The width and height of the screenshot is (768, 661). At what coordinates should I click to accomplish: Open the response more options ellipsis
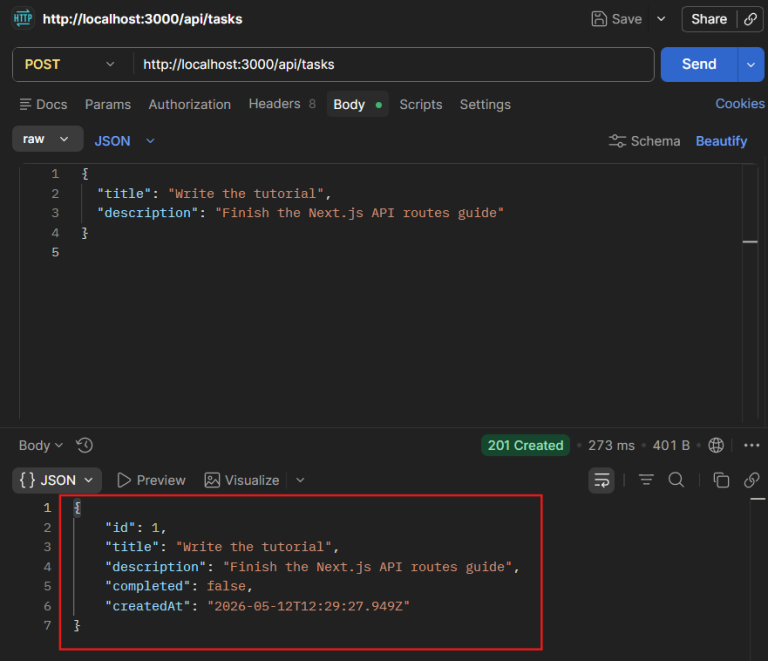coord(751,445)
